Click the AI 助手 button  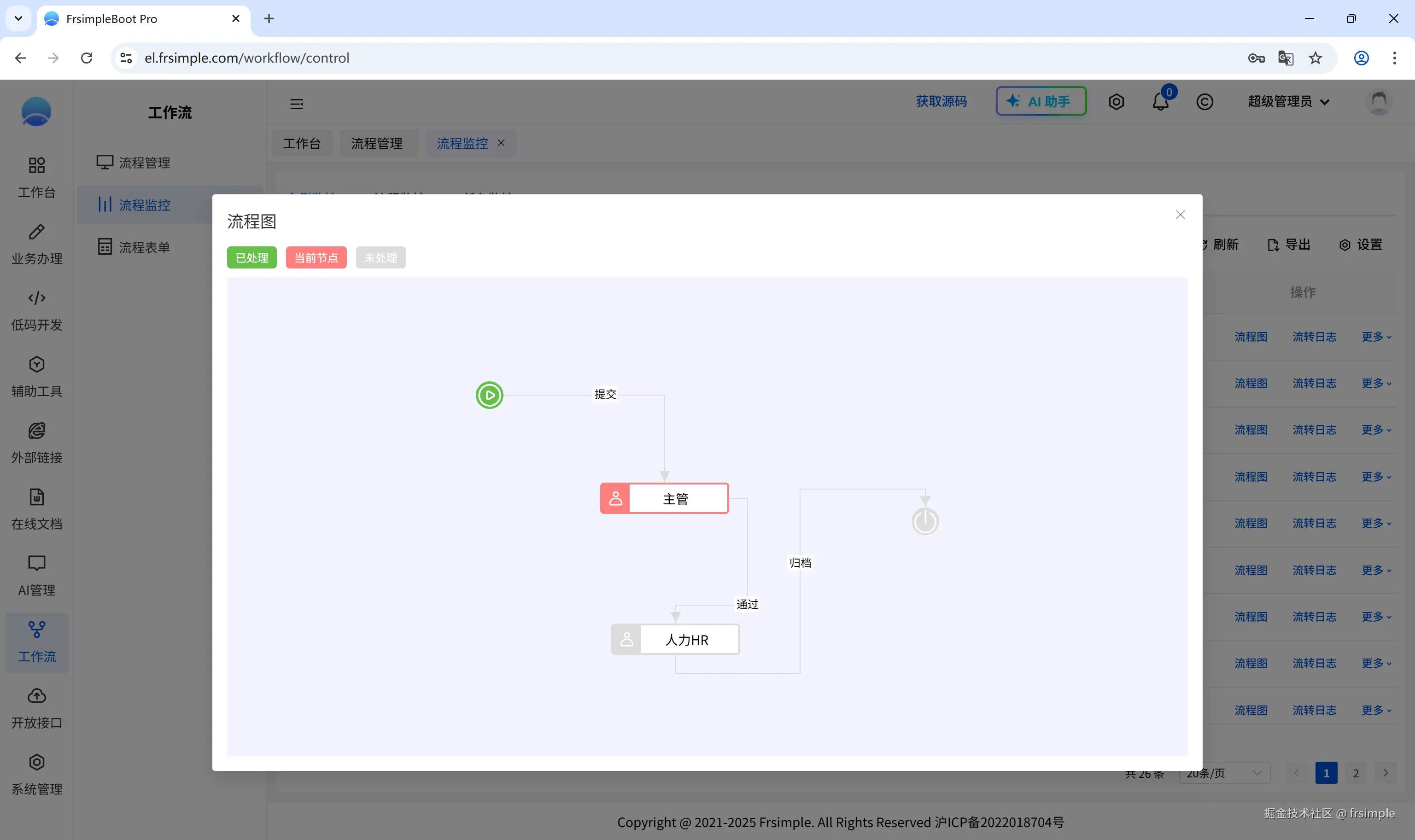point(1041,101)
